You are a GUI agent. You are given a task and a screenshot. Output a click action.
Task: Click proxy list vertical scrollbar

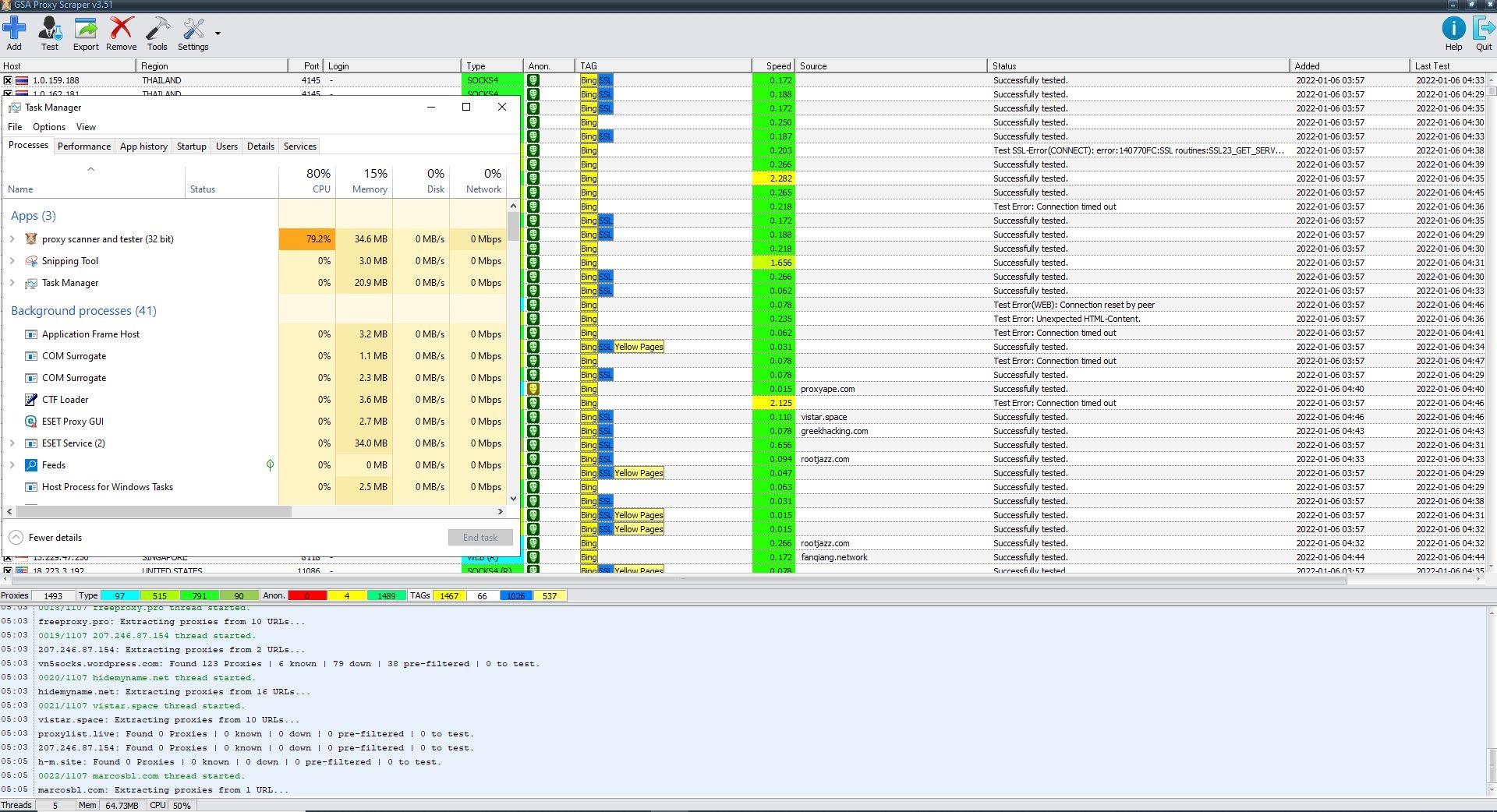1492,323
